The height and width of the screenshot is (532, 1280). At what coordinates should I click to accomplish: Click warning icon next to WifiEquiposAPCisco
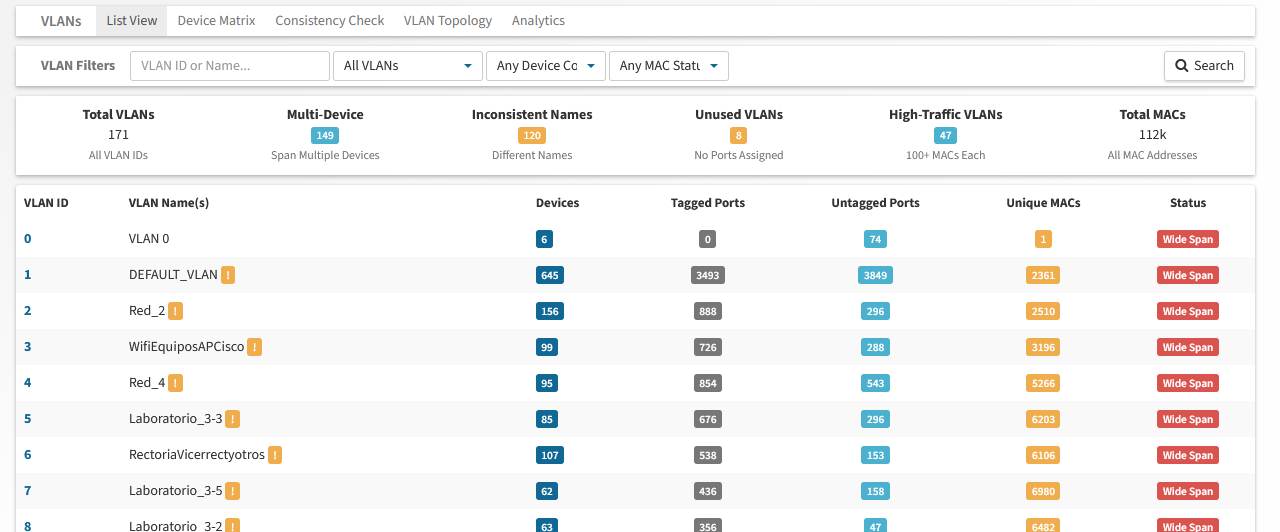click(255, 347)
